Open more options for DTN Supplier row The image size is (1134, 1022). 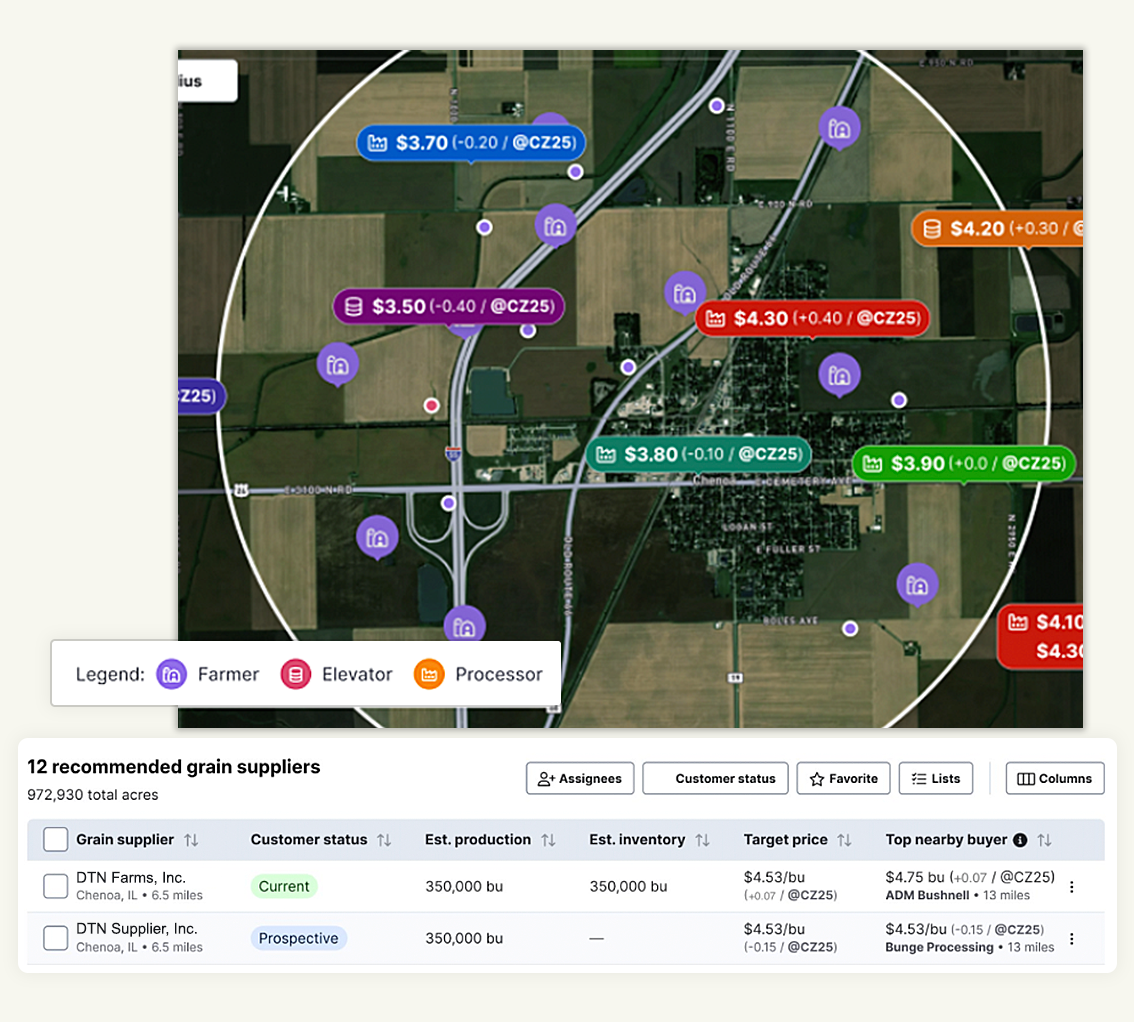click(x=1072, y=939)
